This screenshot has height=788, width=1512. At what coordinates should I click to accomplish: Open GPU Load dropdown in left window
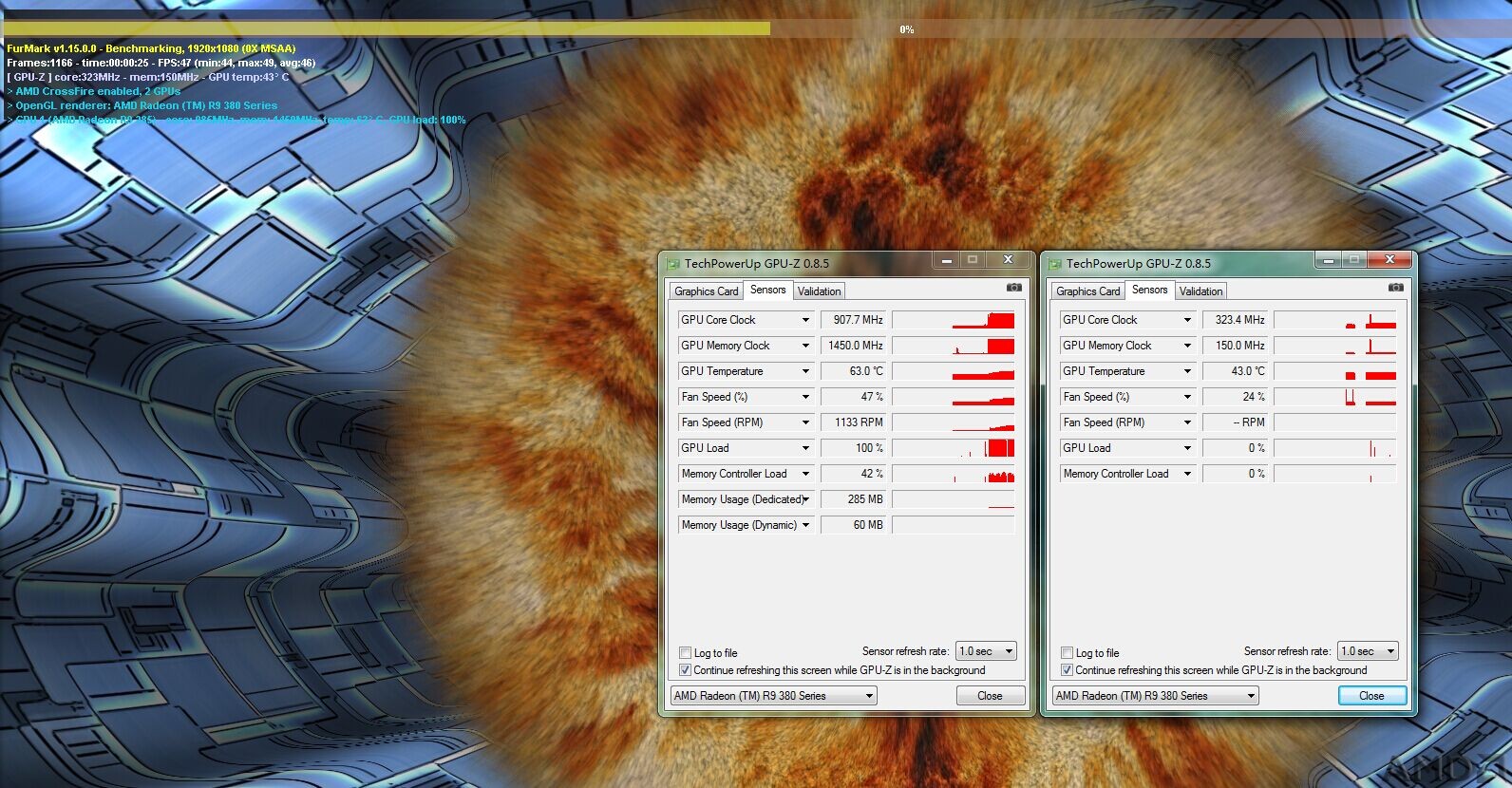[805, 448]
